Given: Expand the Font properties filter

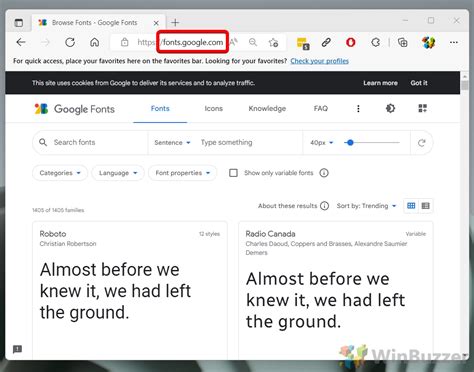Looking at the screenshot, I should point(183,173).
